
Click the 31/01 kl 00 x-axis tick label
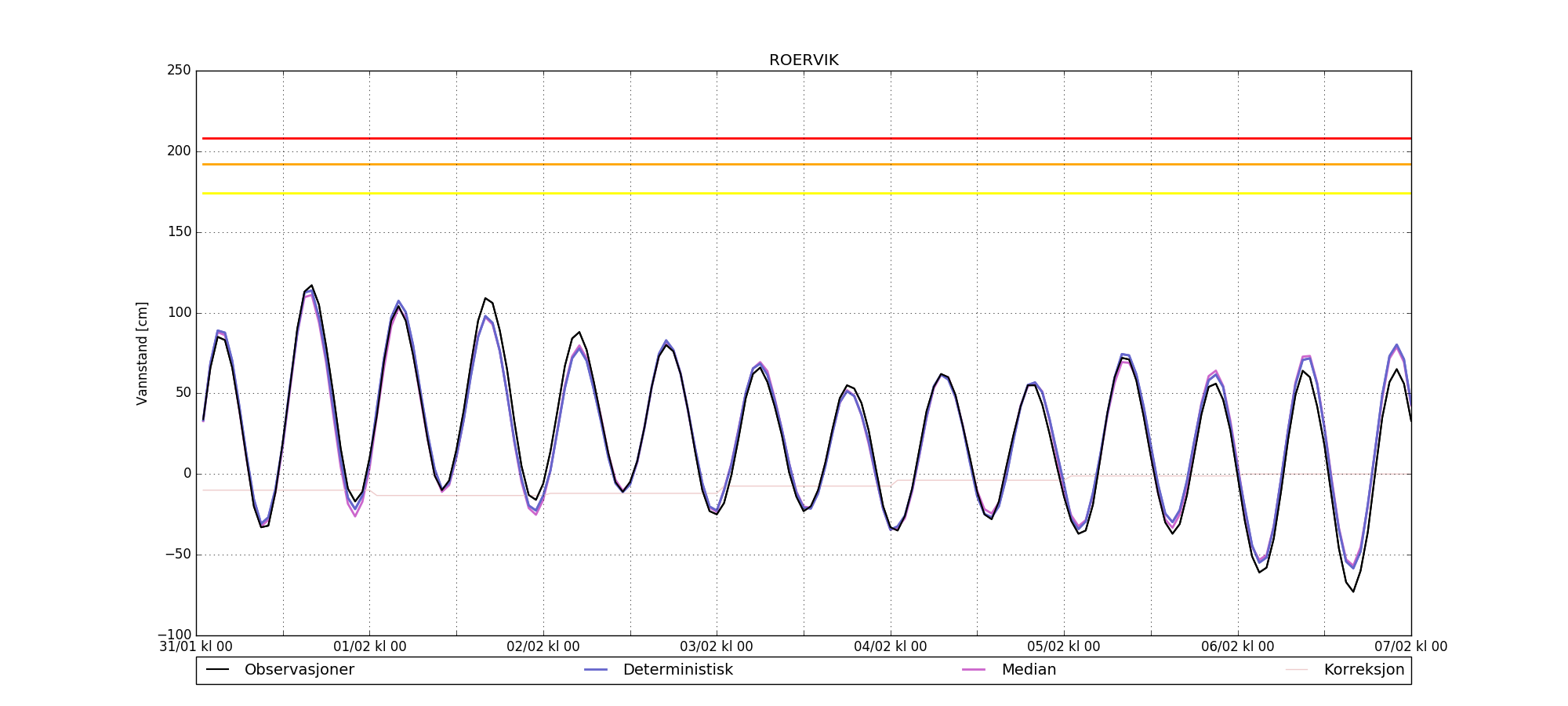196,647
